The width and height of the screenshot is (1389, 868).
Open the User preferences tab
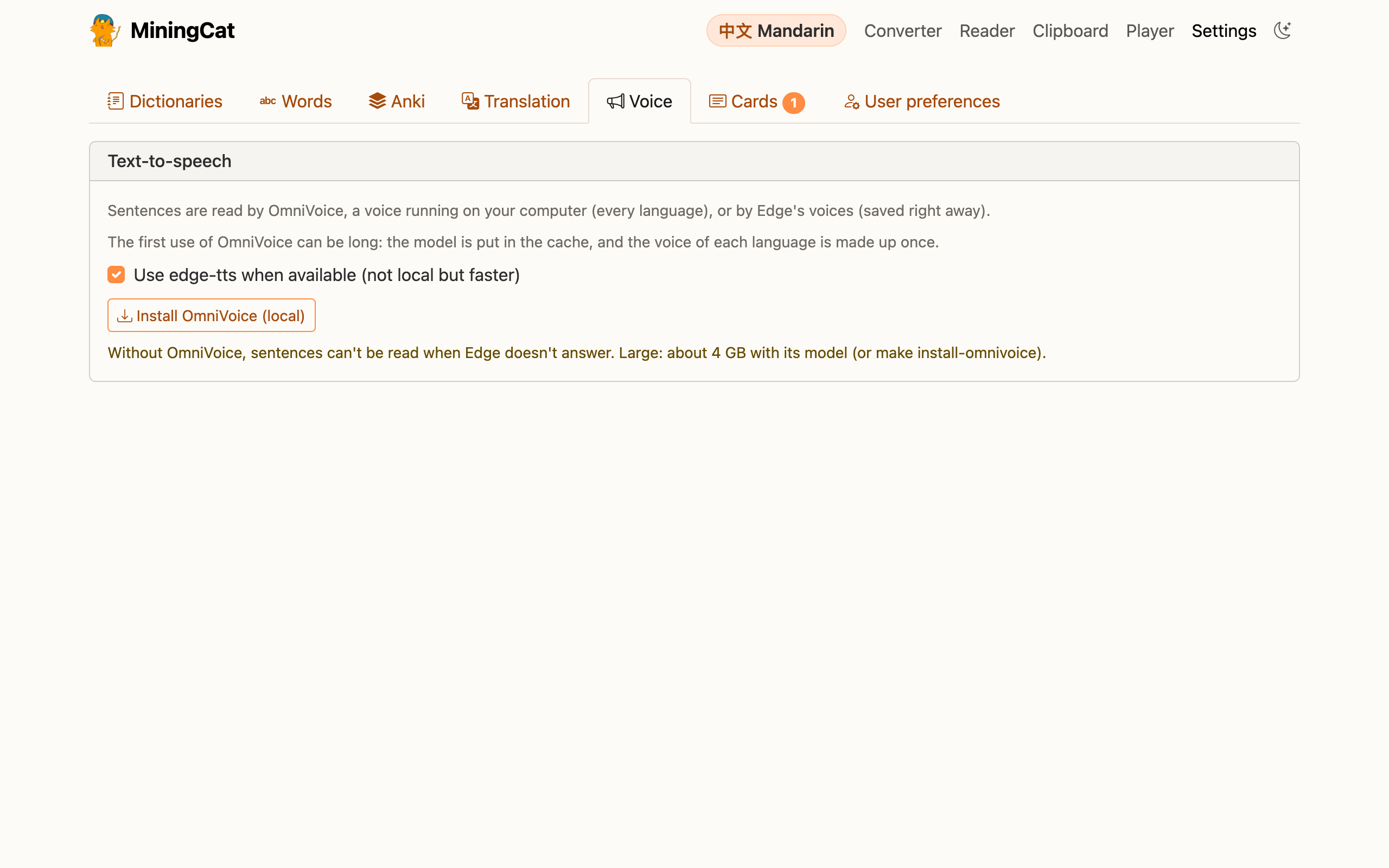[922, 101]
